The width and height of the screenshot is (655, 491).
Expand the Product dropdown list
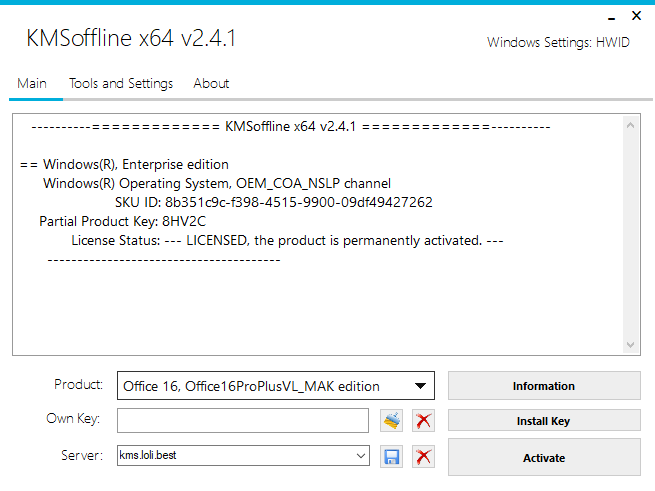pos(420,386)
